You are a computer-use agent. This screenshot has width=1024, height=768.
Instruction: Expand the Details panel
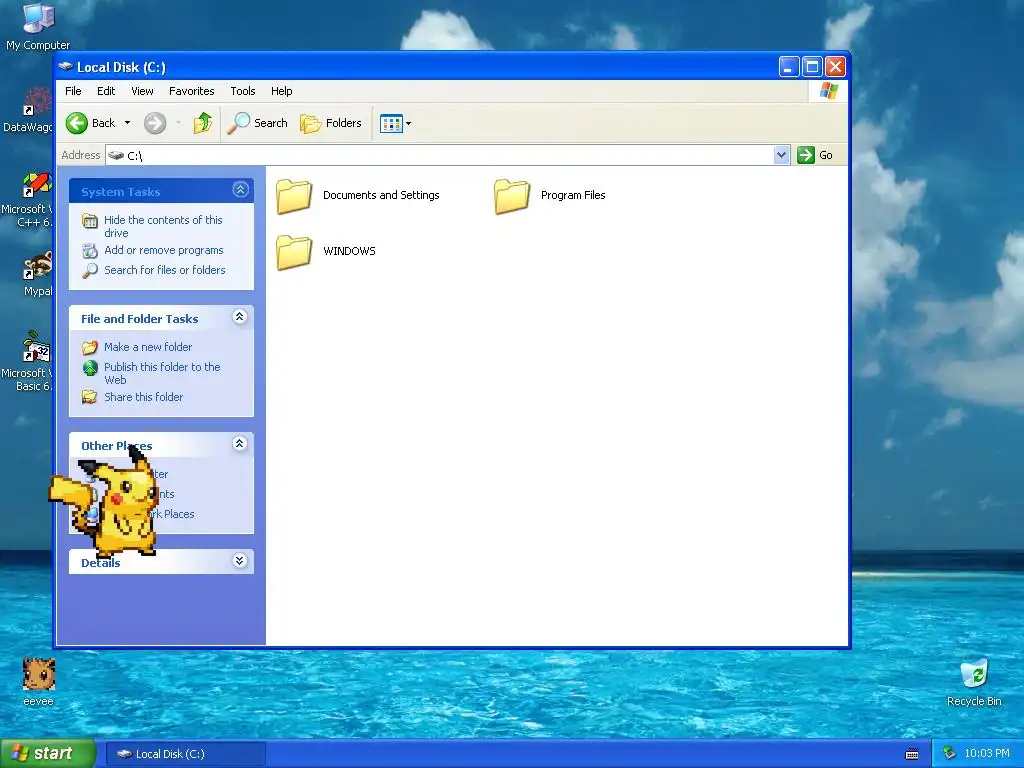pos(240,561)
